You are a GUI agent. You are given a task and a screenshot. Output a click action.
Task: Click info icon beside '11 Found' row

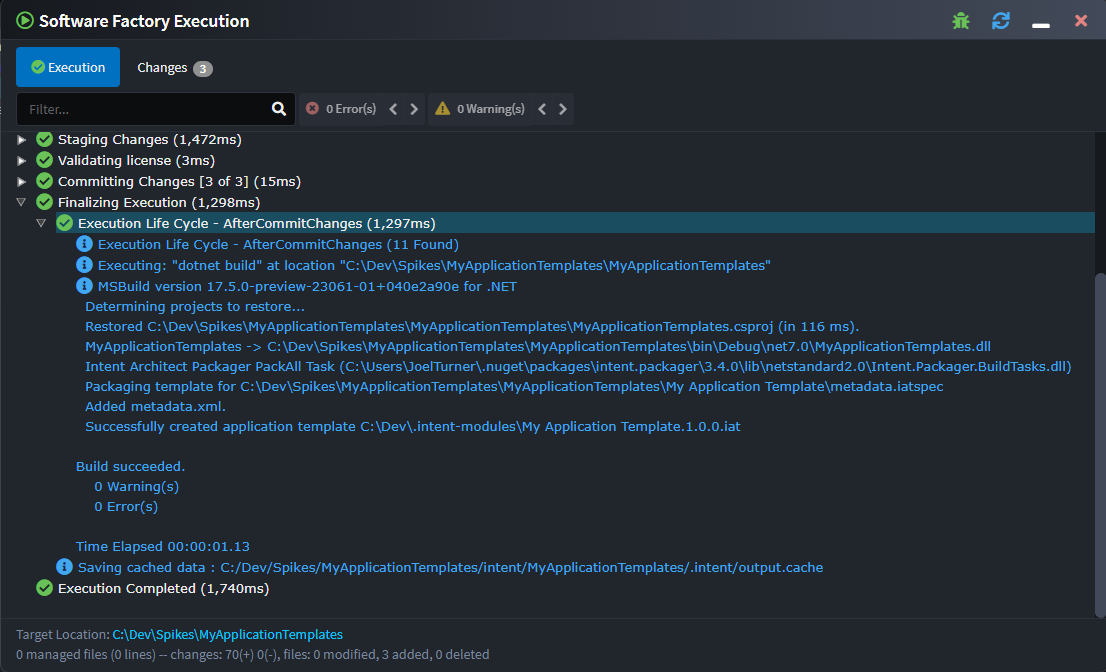pos(84,244)
